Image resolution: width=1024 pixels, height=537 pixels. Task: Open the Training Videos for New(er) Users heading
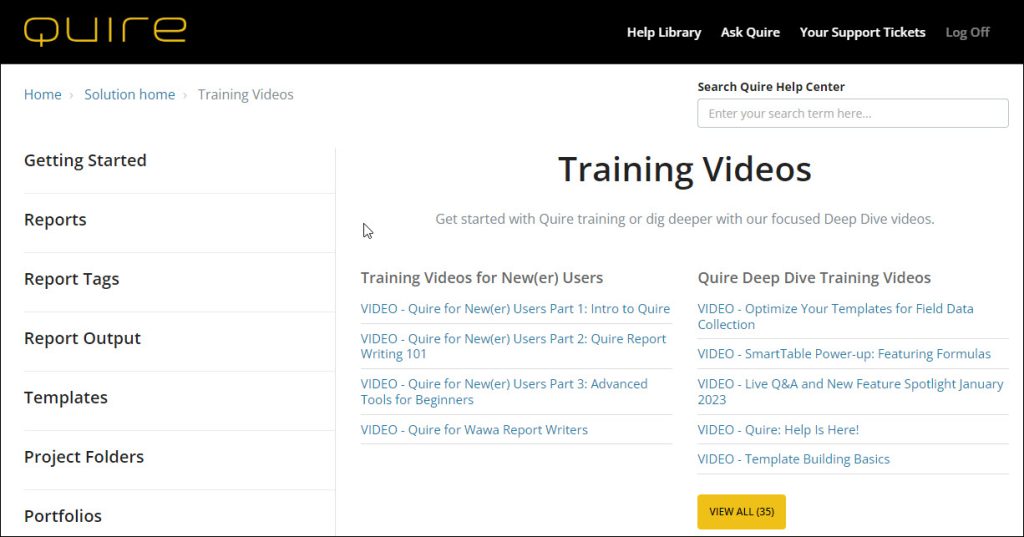(x=481, y=278)
